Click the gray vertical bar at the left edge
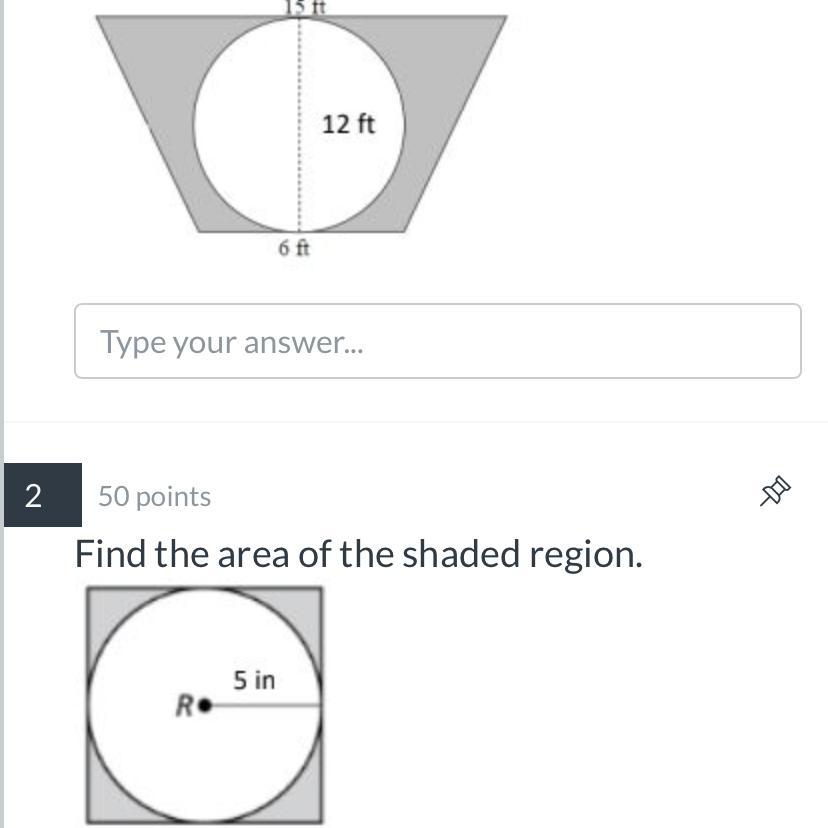 coord(2,414)
